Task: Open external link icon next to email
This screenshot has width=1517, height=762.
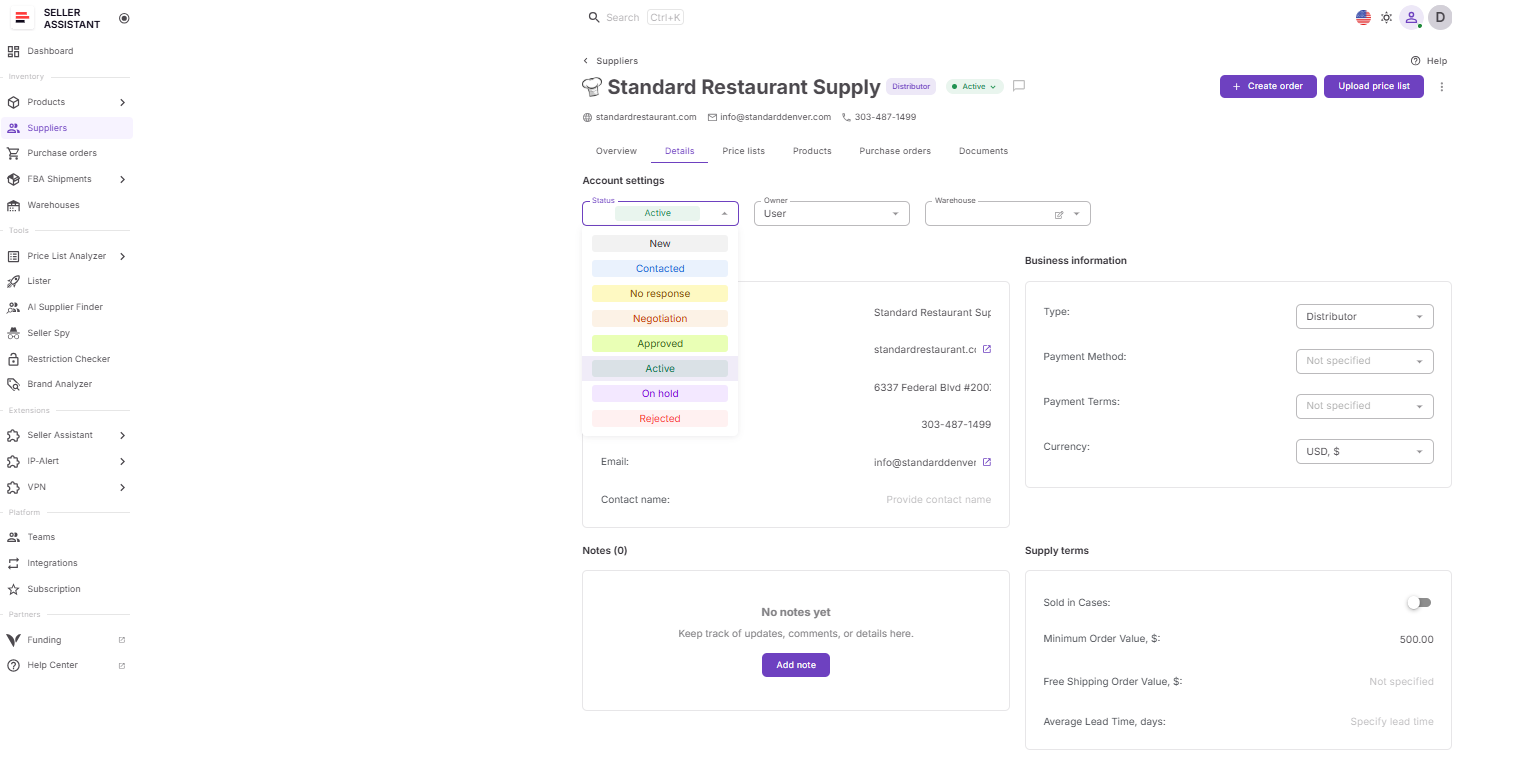Action: point(987,462)
